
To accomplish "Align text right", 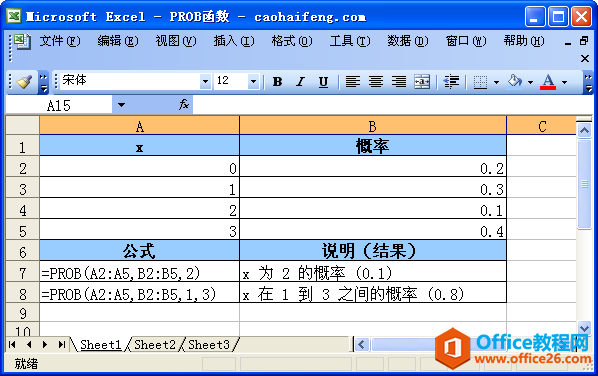I will tap(399, 82).
